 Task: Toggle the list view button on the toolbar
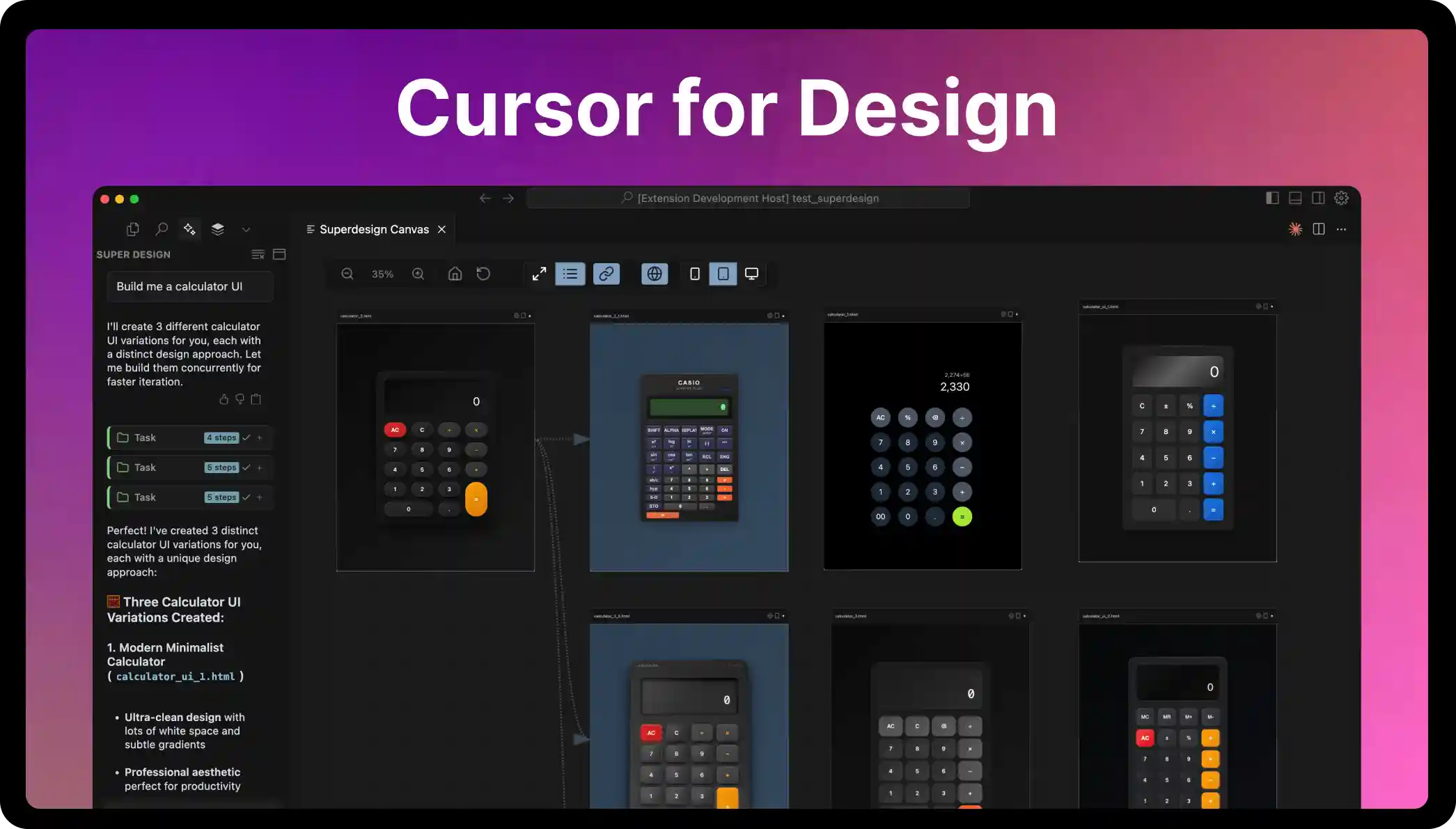570,274
